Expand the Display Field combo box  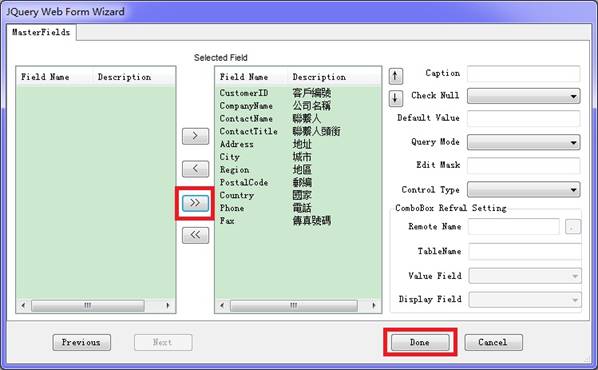pos(525,299)
